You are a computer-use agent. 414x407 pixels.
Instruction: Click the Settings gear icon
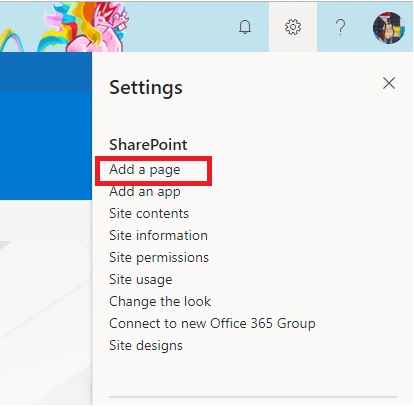[x=293, y=27]
